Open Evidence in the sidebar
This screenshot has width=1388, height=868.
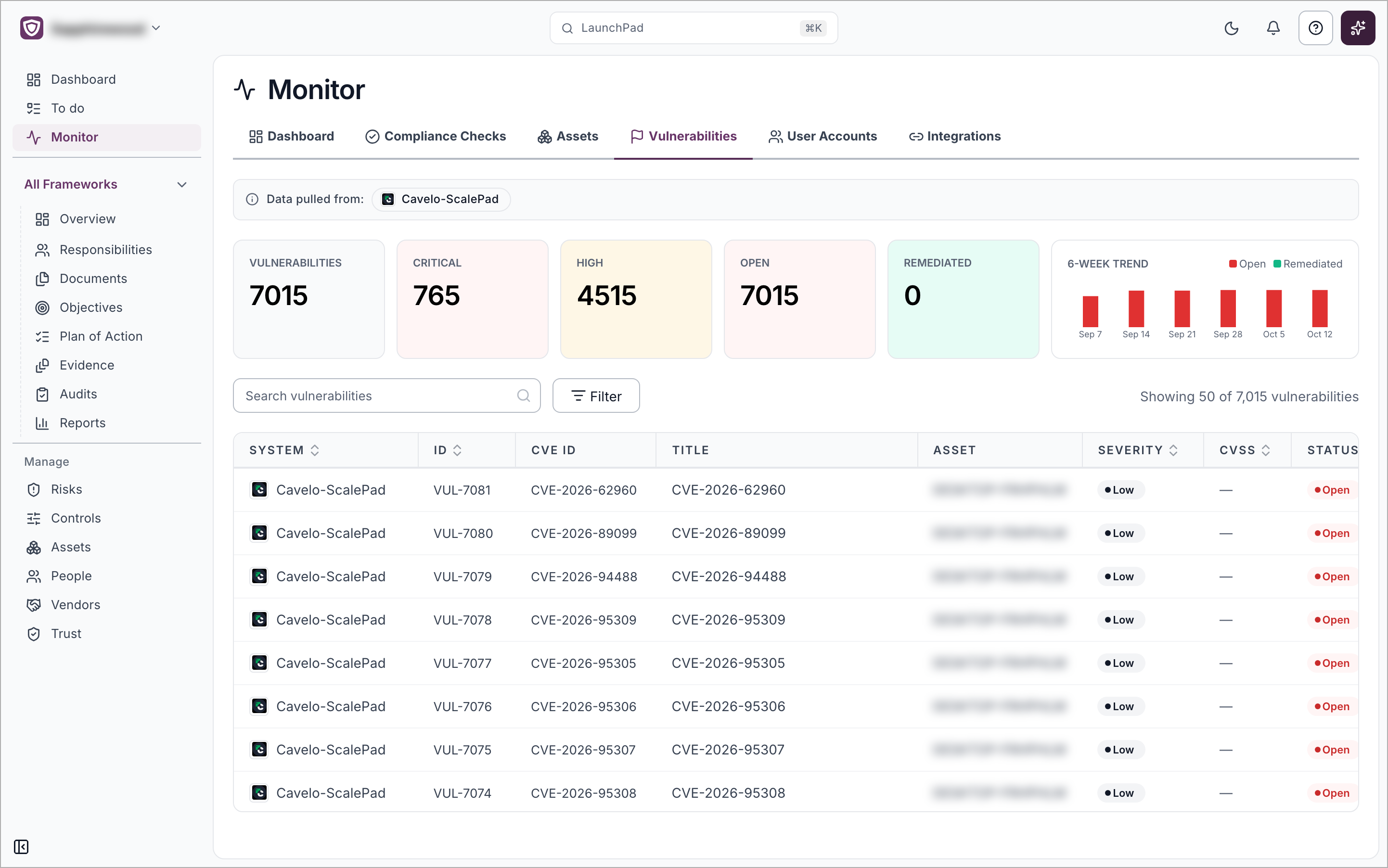point(115,365)
